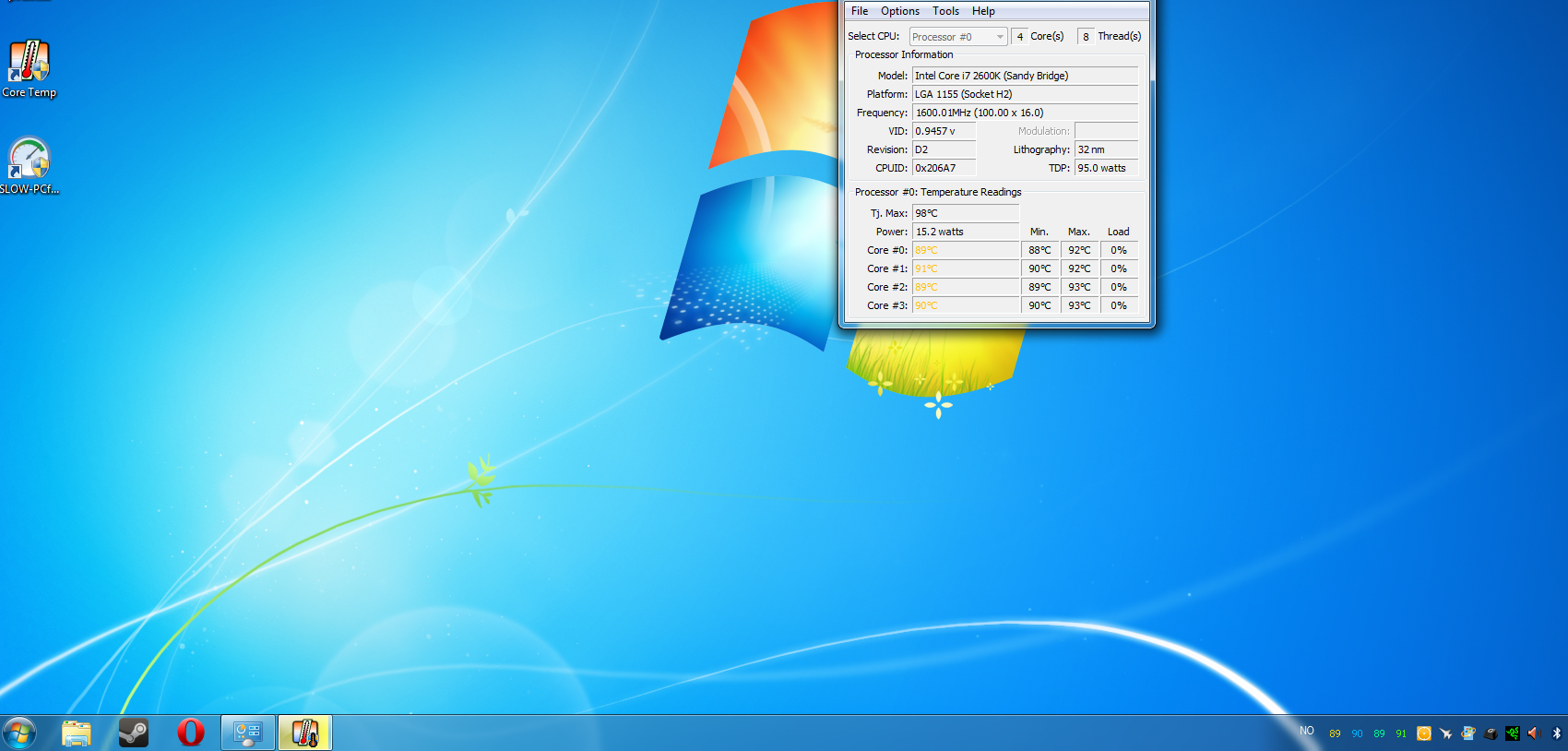Launch Opera browser from the taskbar
Viewport: 1568px width, 751px height.
tap(191, 733)
